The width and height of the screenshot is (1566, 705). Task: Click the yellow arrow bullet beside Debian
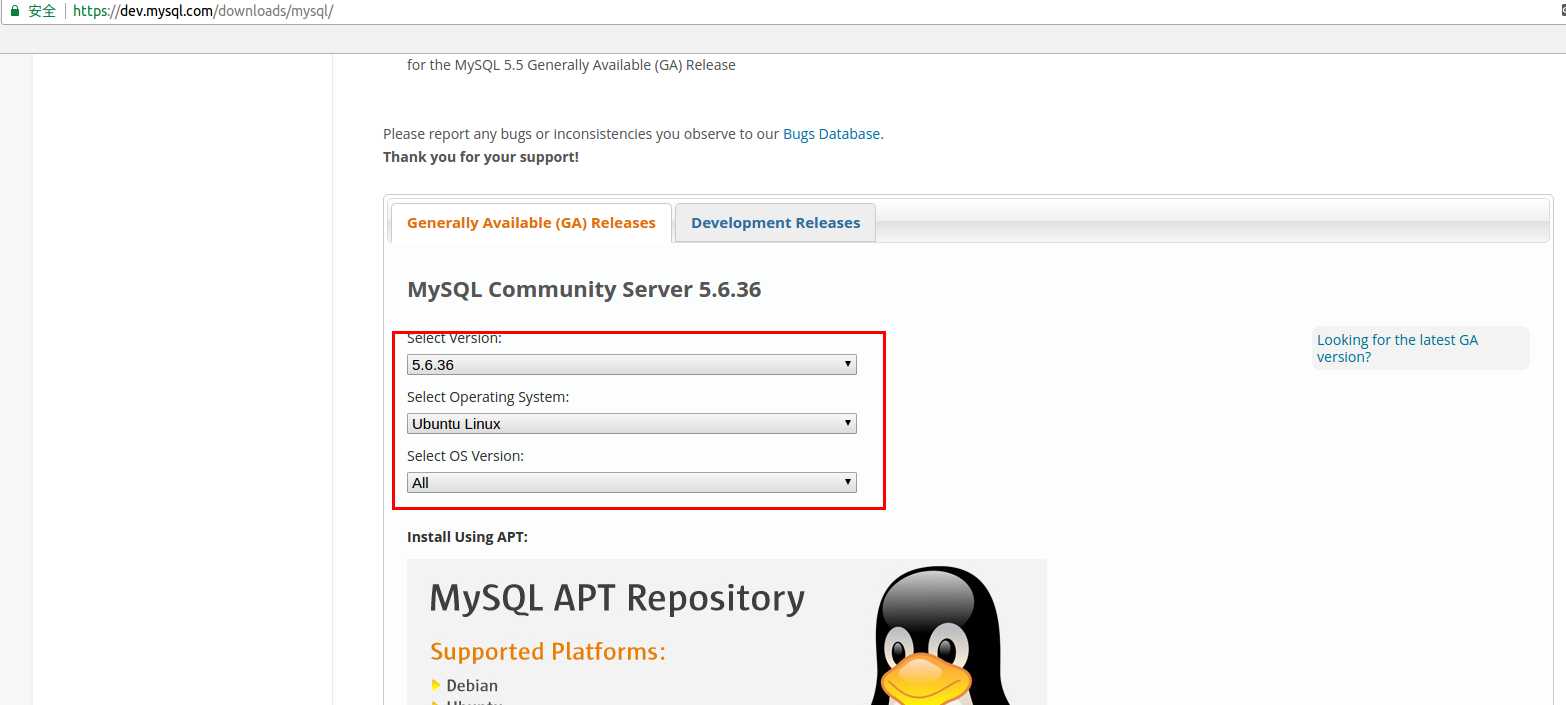click(436, 685)
